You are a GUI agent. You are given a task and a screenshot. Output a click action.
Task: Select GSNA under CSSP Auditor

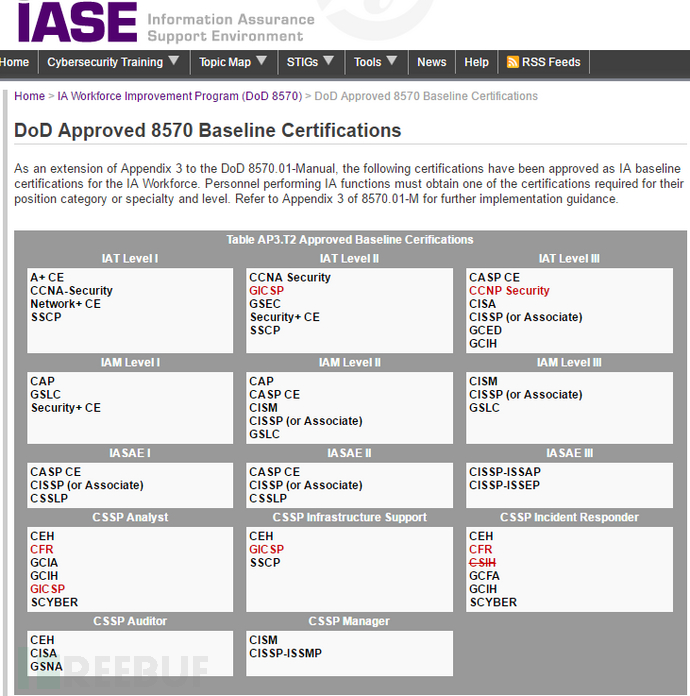(47, 667)
